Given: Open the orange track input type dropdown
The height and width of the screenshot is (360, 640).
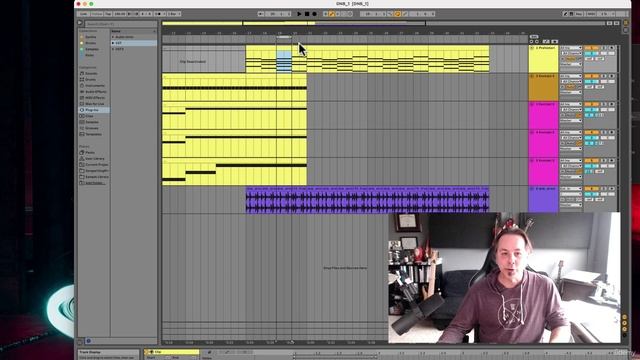Looking at the screenshot, I should pos(571,76).
